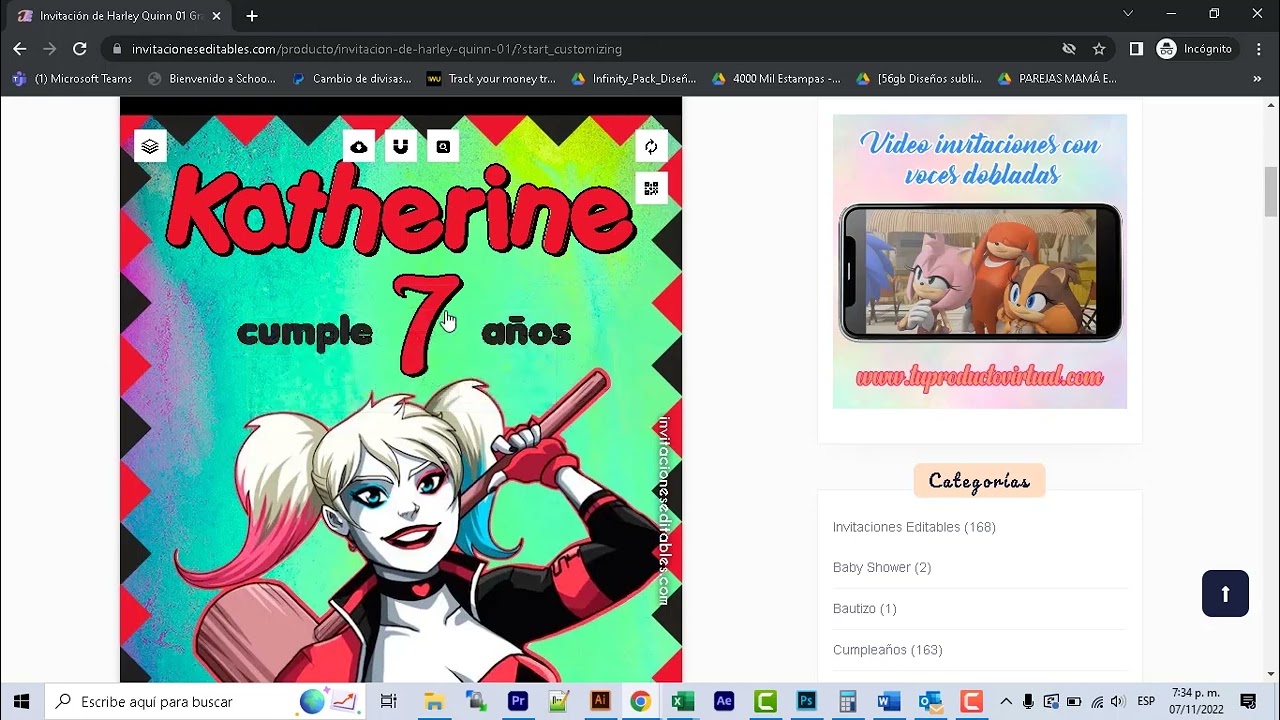1280x720 pixels.
Task: Open the layers panel icon on invitation
Action: click(x=150, y=146)
